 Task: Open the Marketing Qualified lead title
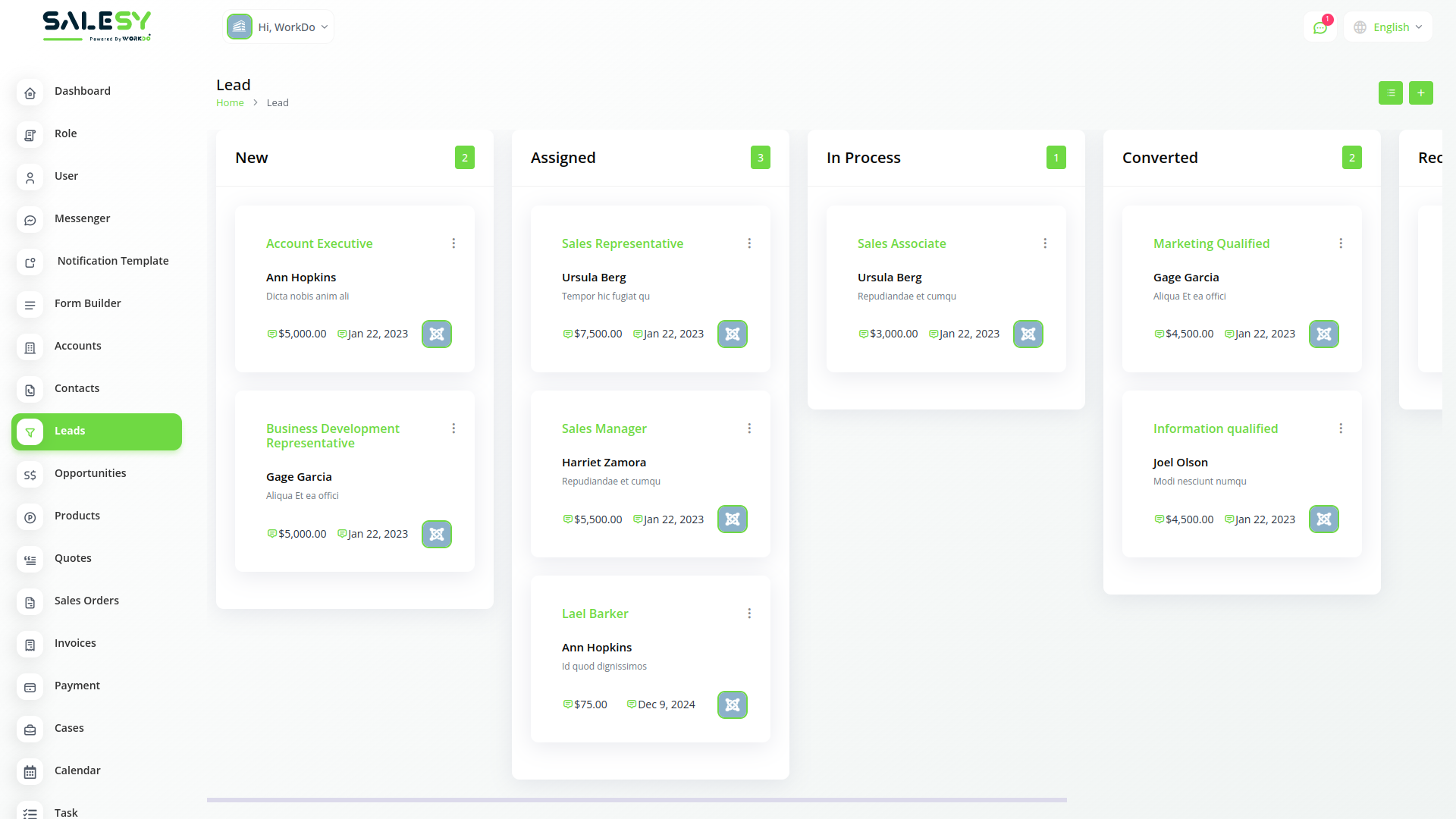[1211, 243]
